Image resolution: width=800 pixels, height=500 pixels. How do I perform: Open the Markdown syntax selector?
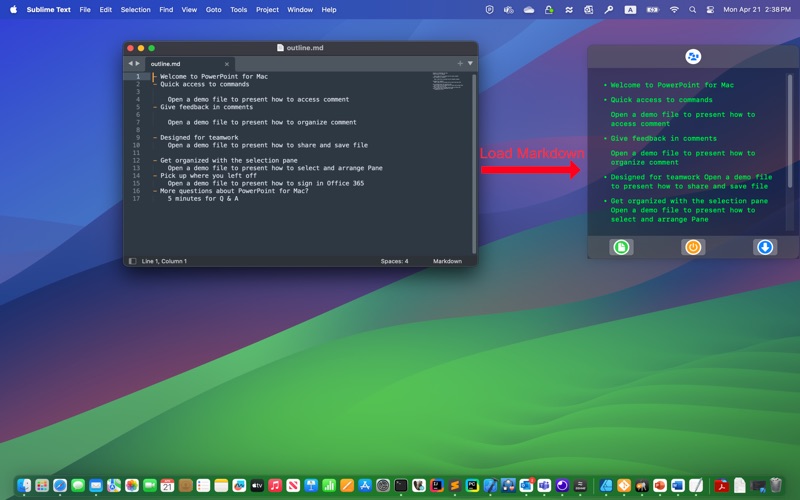447,261
